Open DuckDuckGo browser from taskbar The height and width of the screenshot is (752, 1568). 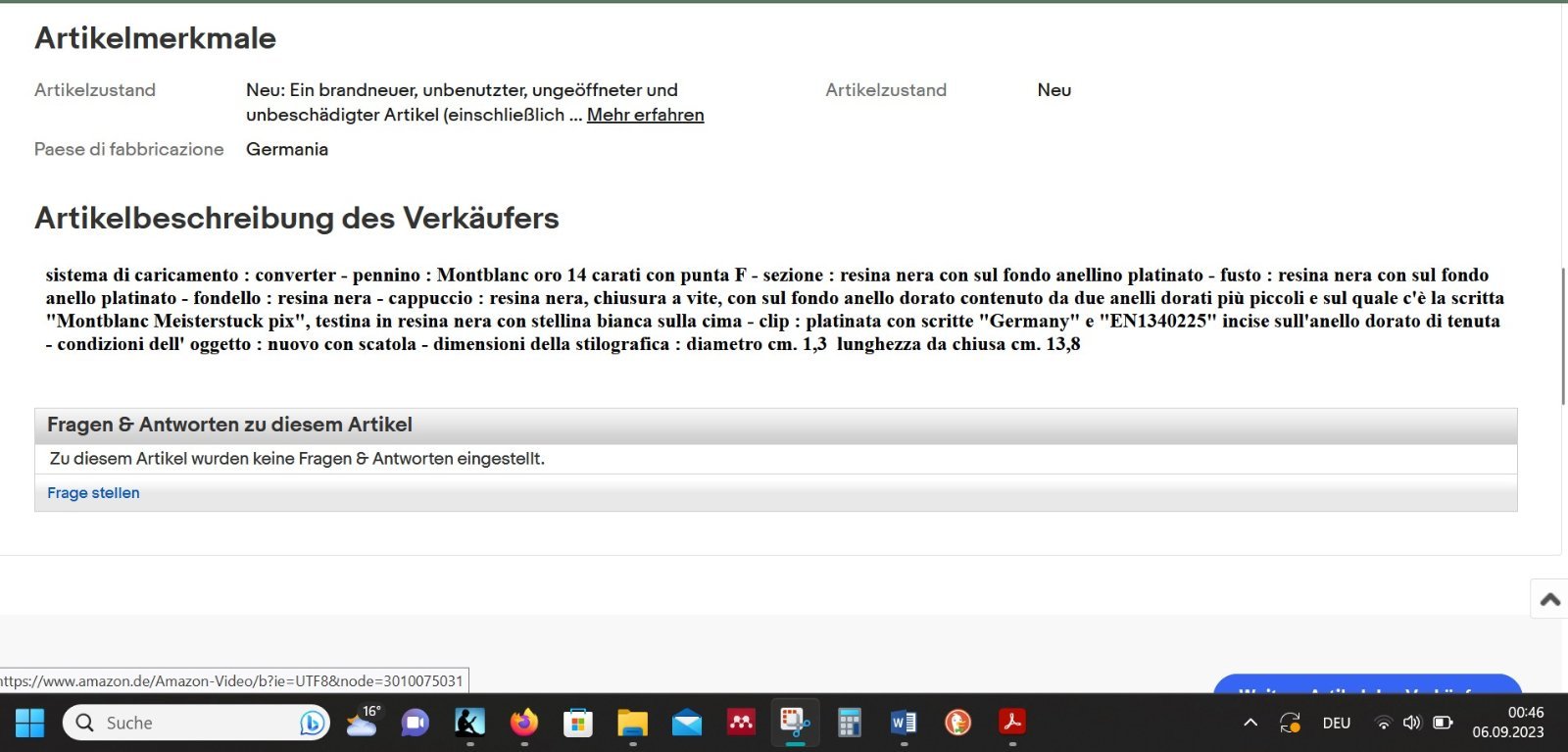point(957,724)
